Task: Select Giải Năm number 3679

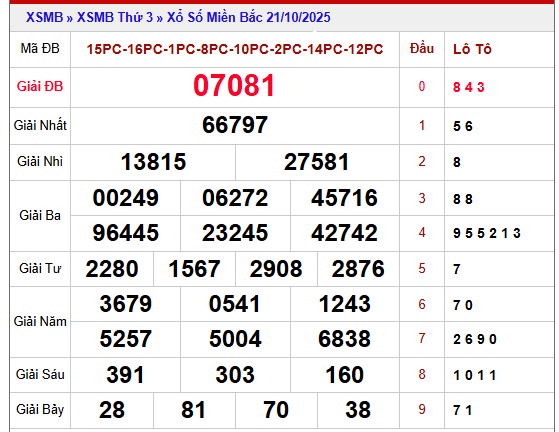Action: (125, 304)
